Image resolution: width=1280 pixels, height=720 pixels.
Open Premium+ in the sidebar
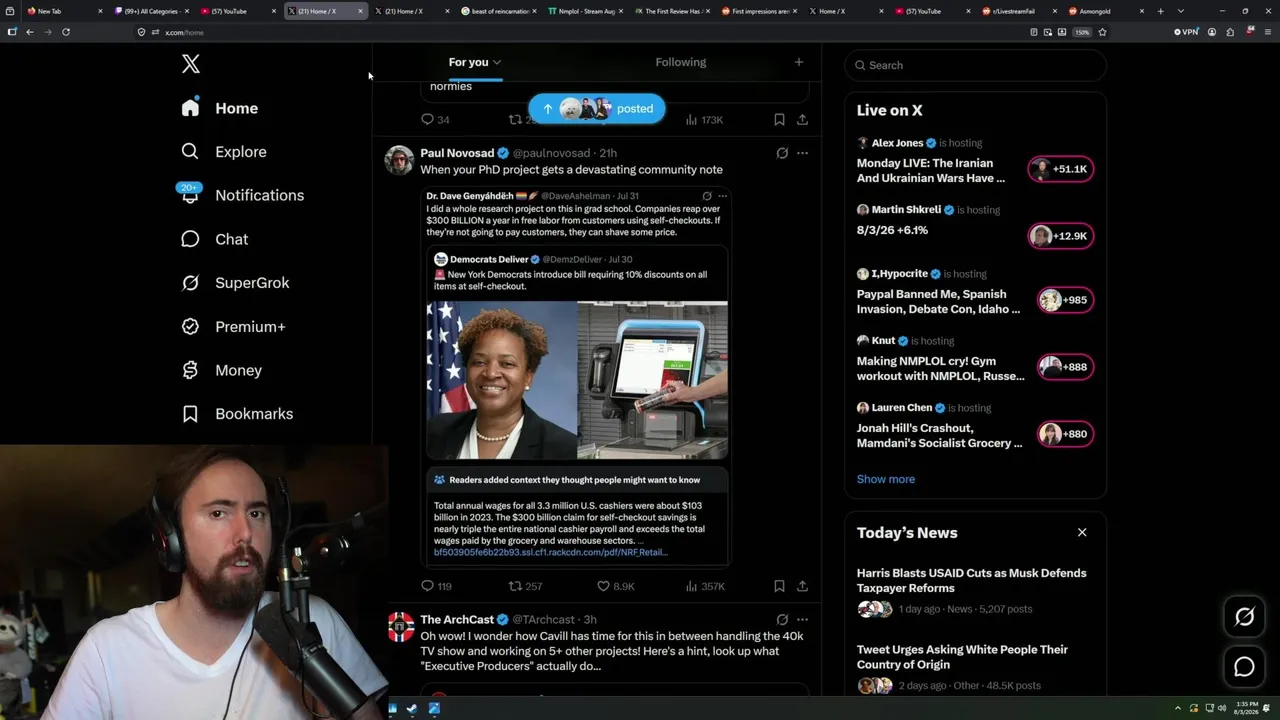tap(233, 327)
